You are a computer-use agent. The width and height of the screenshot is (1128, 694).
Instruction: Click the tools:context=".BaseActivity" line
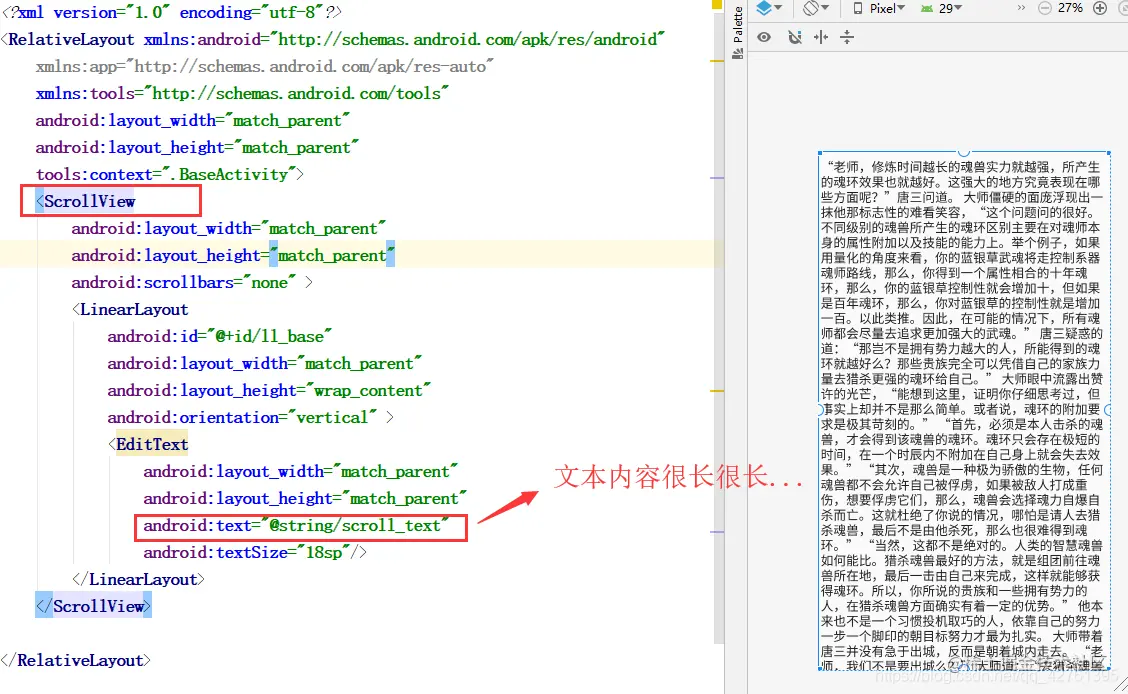pyautogui.click(x=169, y=175)
